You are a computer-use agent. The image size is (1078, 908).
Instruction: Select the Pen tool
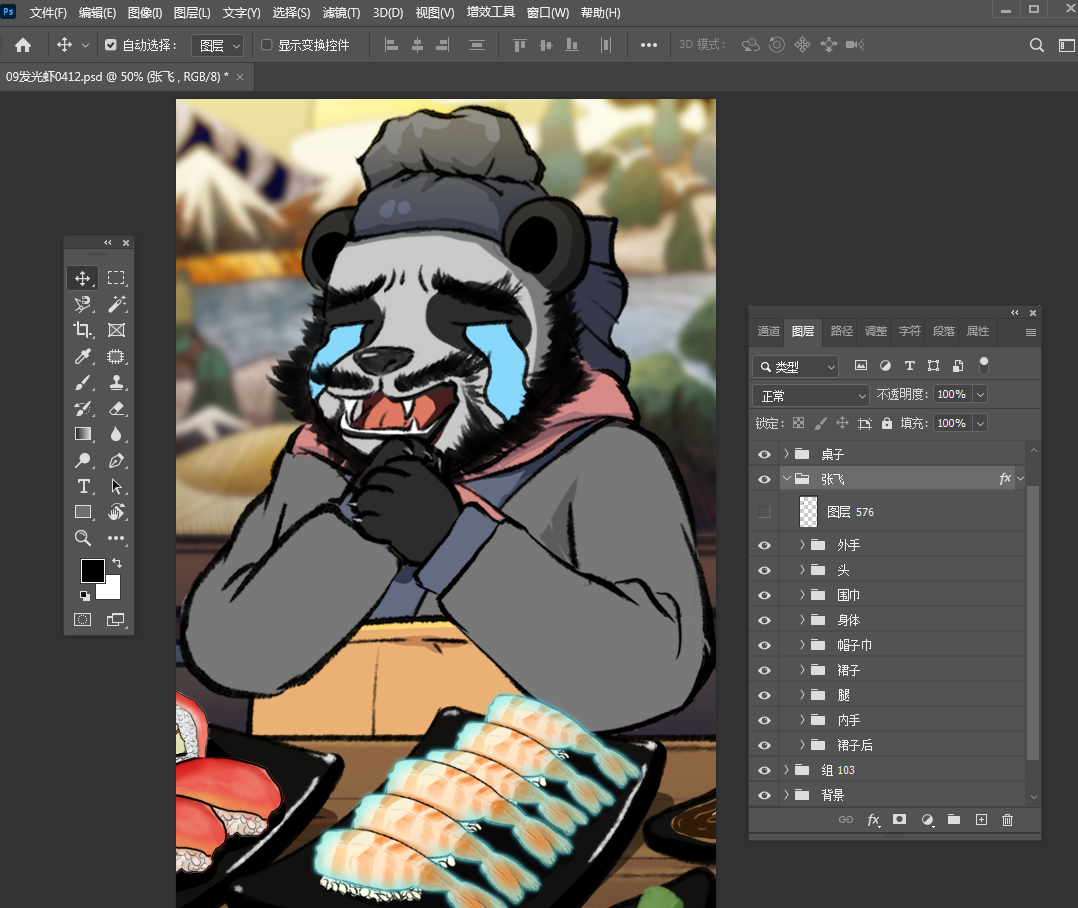click(116, 461)
